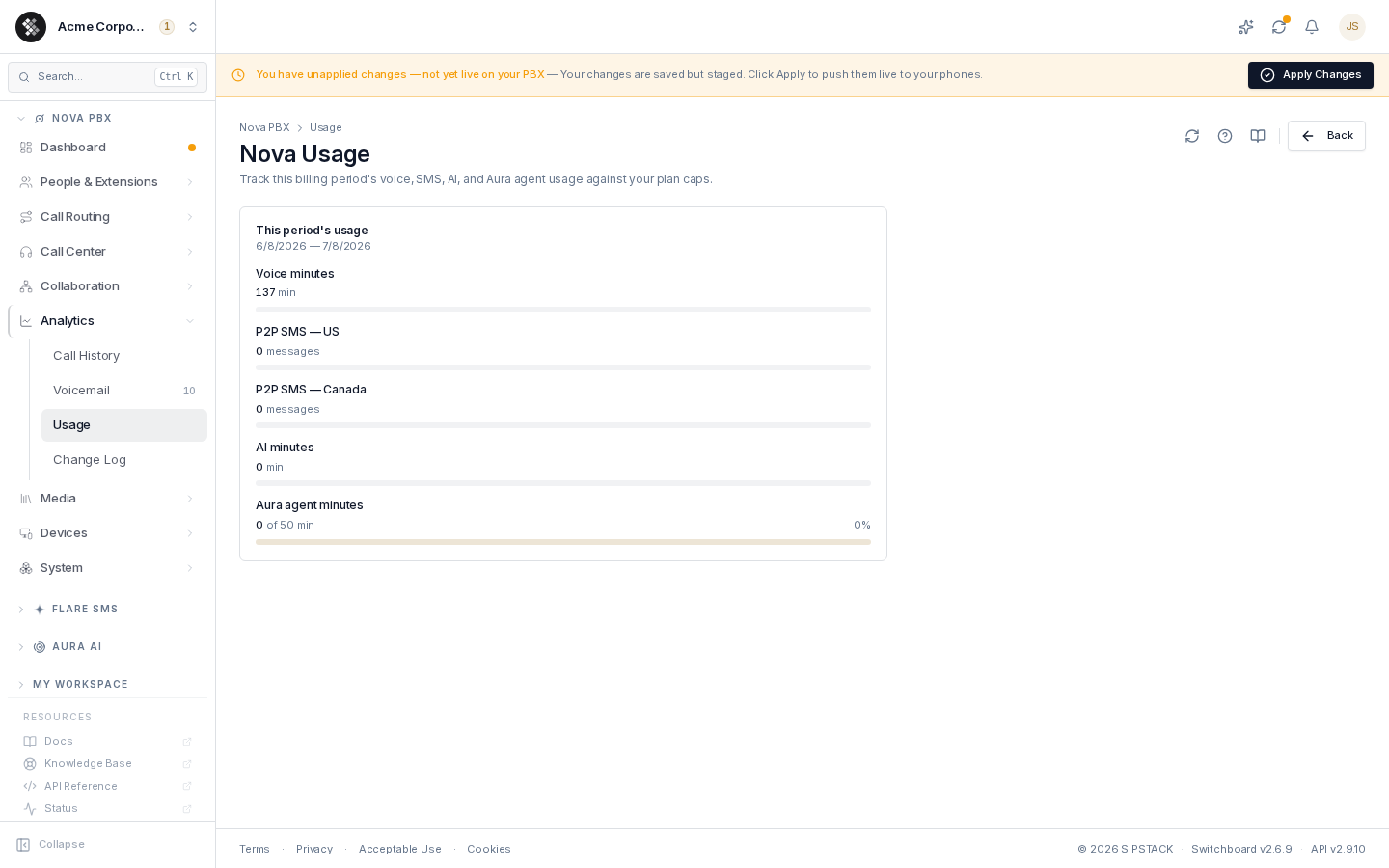This screenshot has width=1389, height=868.
Task: Open Dashboard in sidebar
Action: (x=107, y=148)
